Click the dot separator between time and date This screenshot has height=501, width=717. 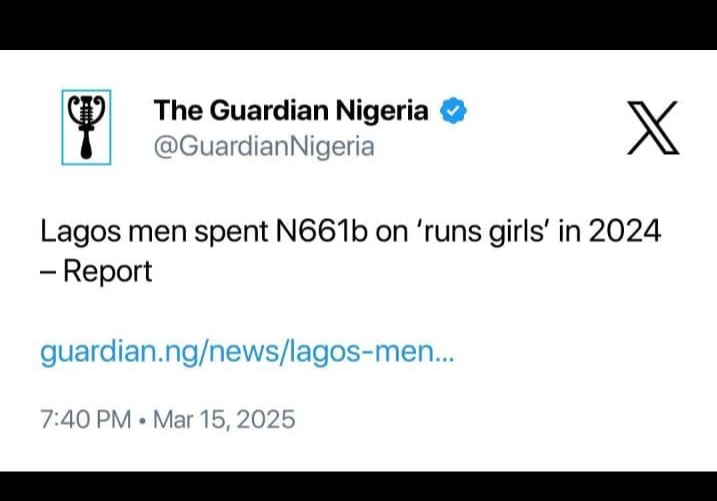[144, 419]
